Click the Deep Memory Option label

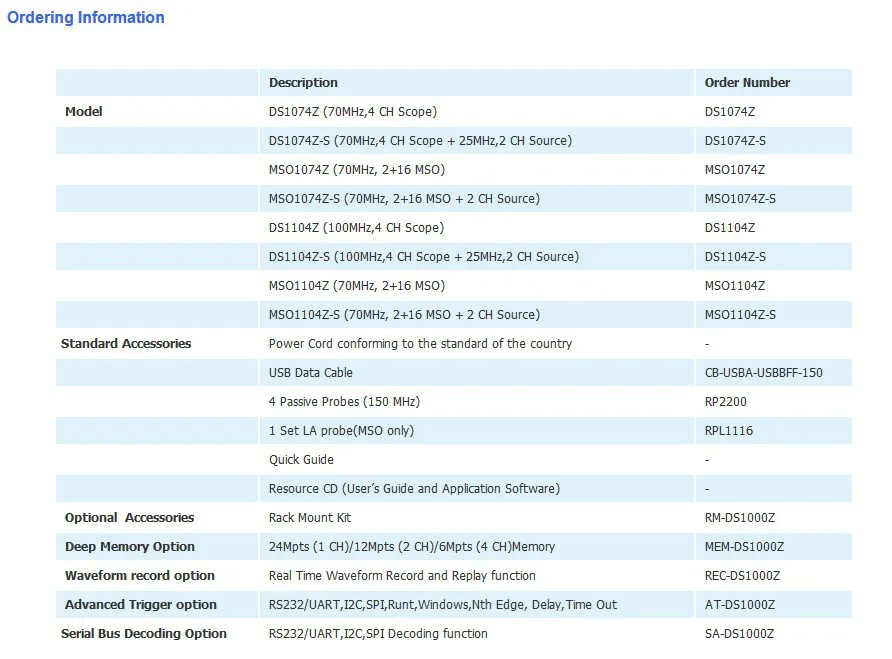[130, 547]
